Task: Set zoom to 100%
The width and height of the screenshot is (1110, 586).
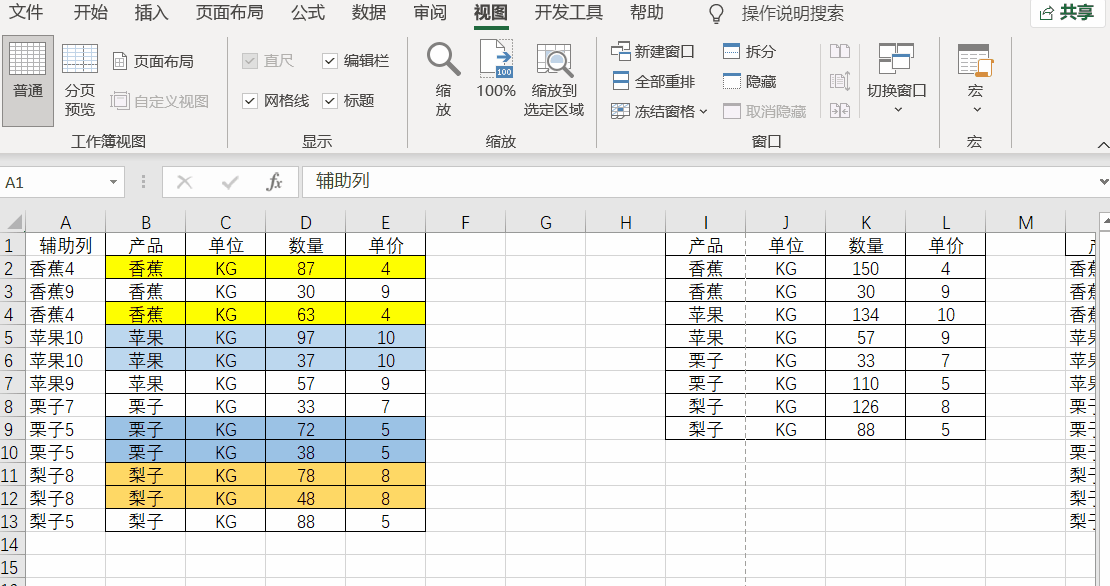Action: pyautogui.click(x=496, y=69)
